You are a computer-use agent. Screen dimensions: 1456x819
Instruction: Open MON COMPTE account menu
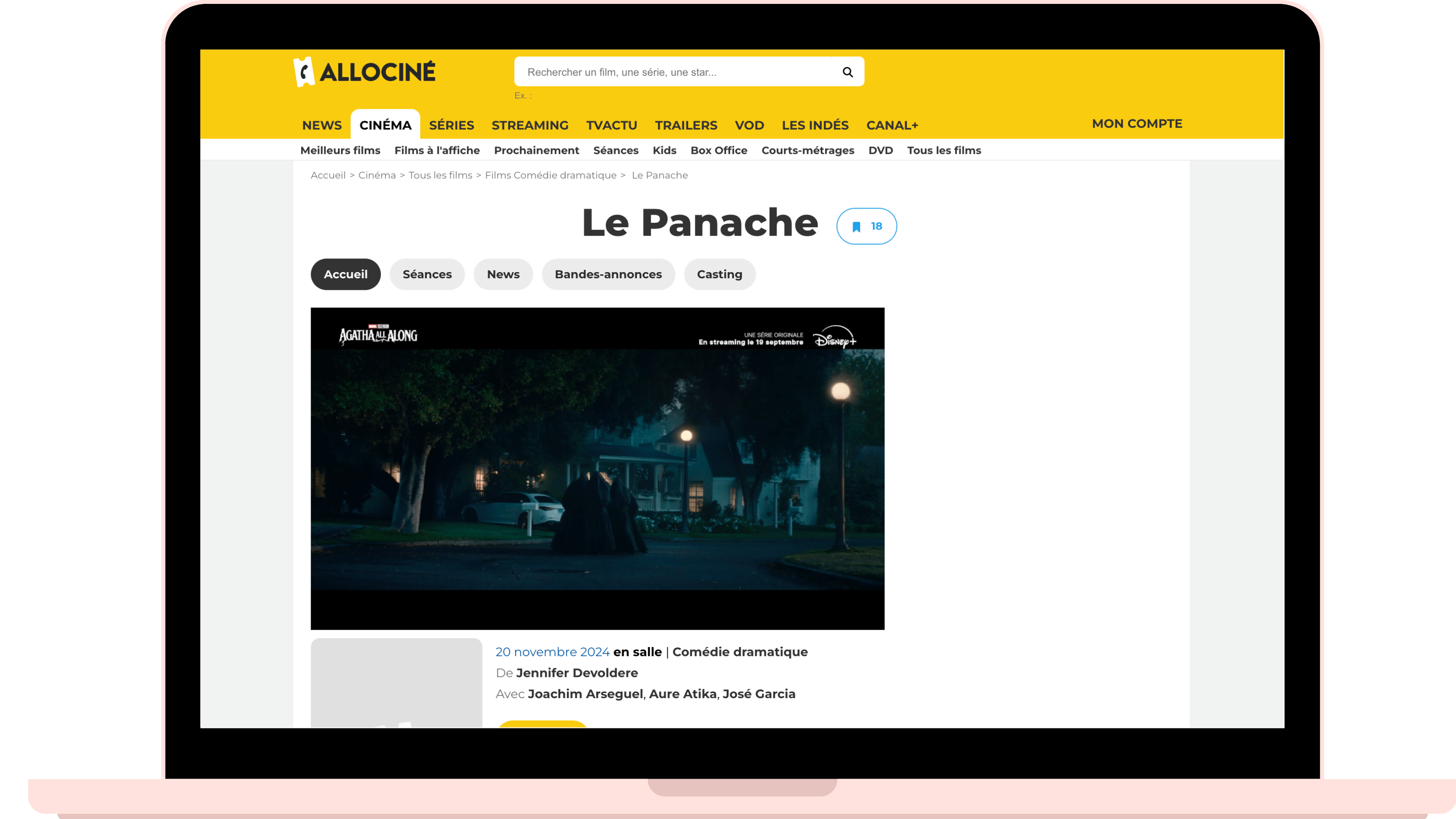1137,123
